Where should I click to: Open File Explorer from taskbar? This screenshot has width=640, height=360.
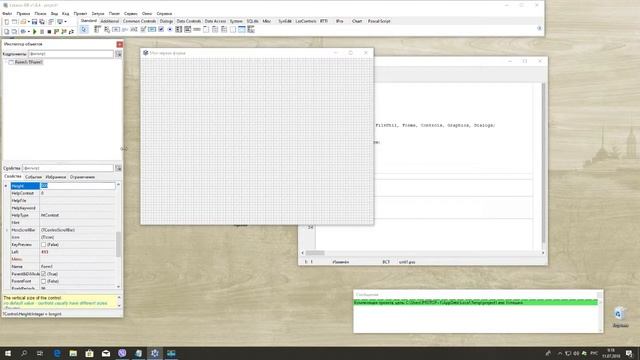coord(73,353)
